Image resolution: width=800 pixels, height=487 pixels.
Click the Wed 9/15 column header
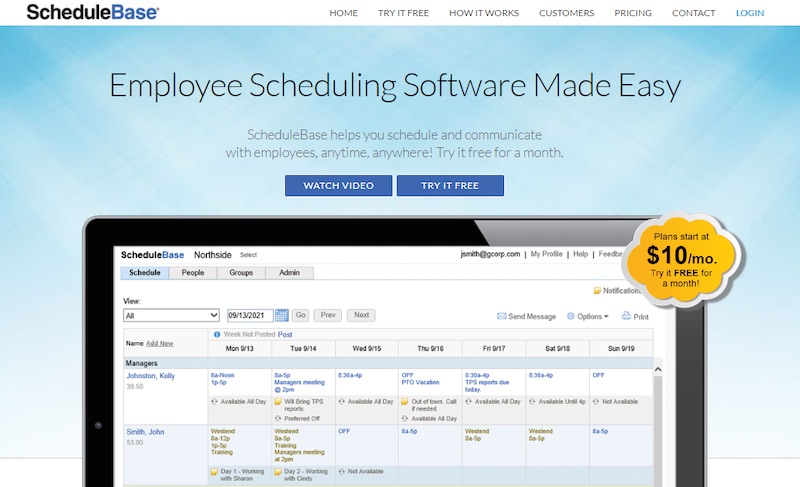click(x=367, y=349)
